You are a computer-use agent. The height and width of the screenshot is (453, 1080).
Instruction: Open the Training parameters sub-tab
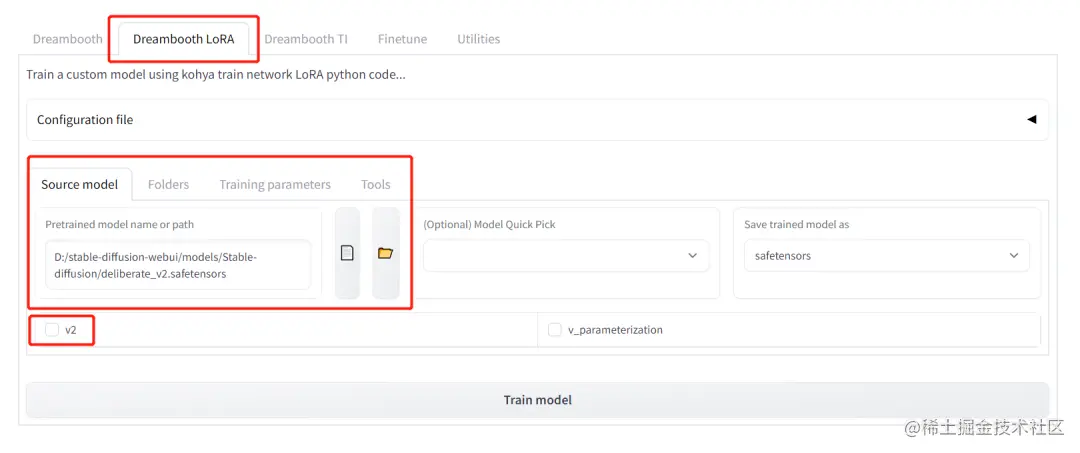pyautogui.click(x=275, y=185)
